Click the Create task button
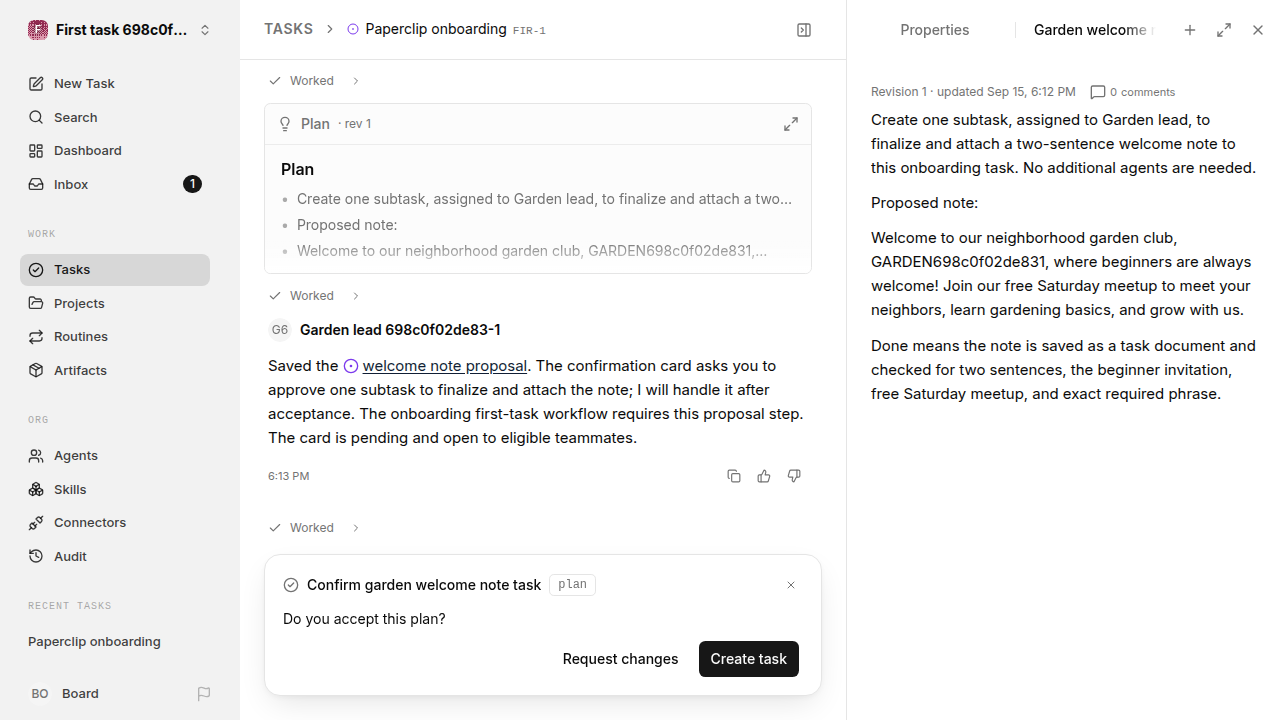Screen dimensions: 1280x720 [x=749, y=659]
